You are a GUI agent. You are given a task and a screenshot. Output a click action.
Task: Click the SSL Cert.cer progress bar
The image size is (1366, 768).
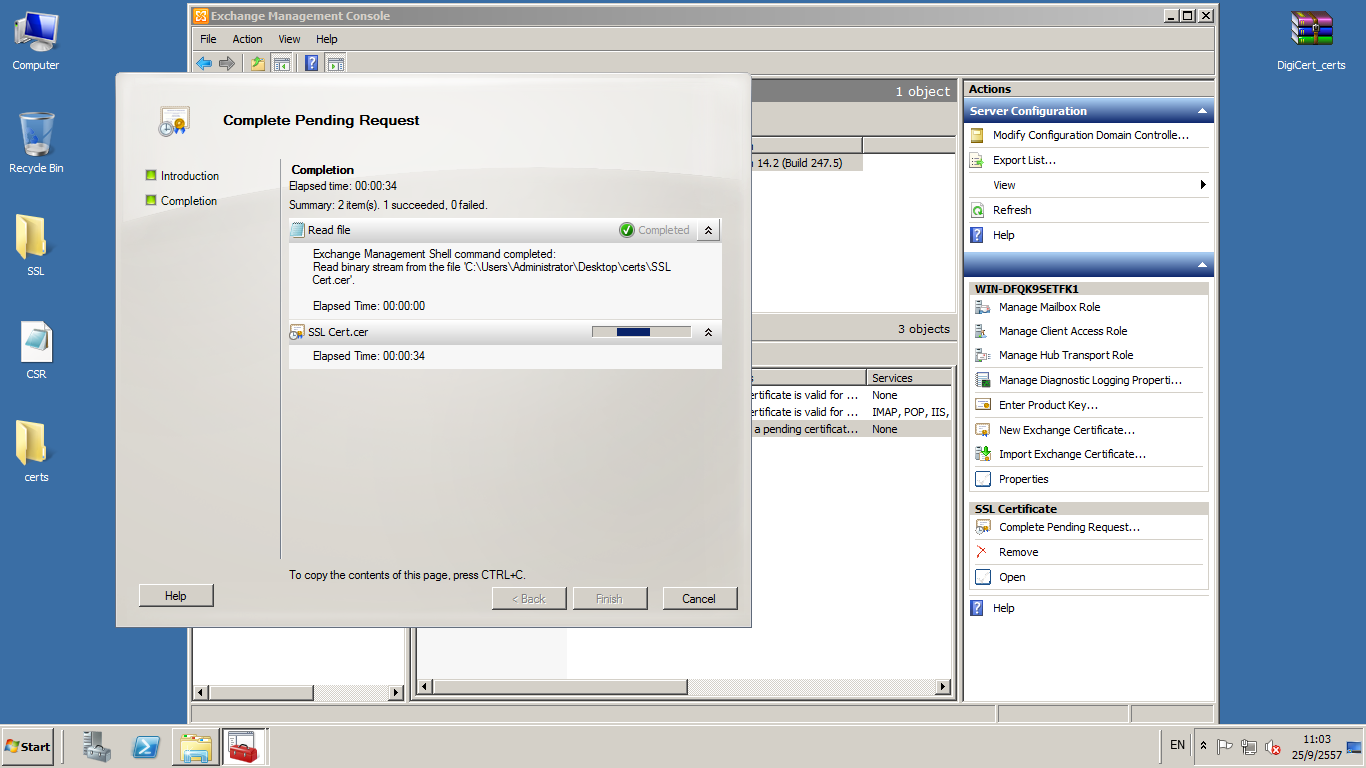[x=641, y=332]
